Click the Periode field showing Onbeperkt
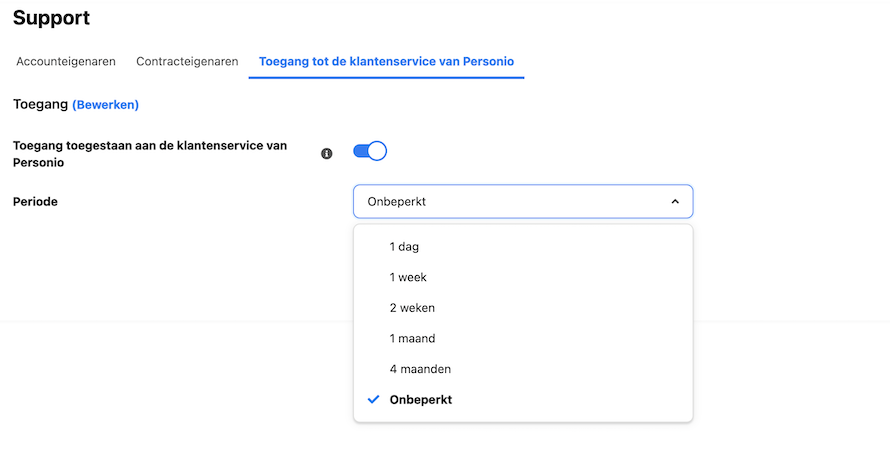This screenshot has height=476, width=890. (x=523, y=201)
